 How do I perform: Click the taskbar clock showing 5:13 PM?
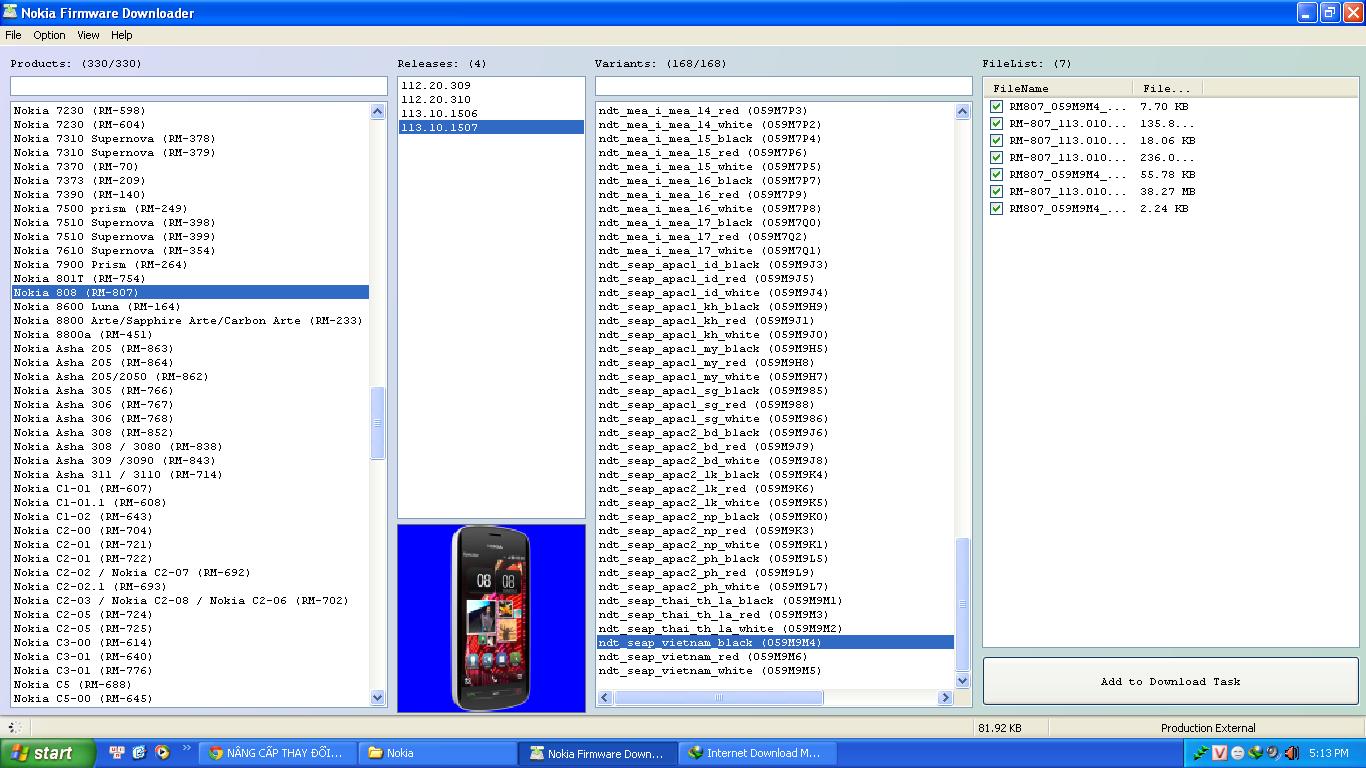click(x=1328, y=753)
